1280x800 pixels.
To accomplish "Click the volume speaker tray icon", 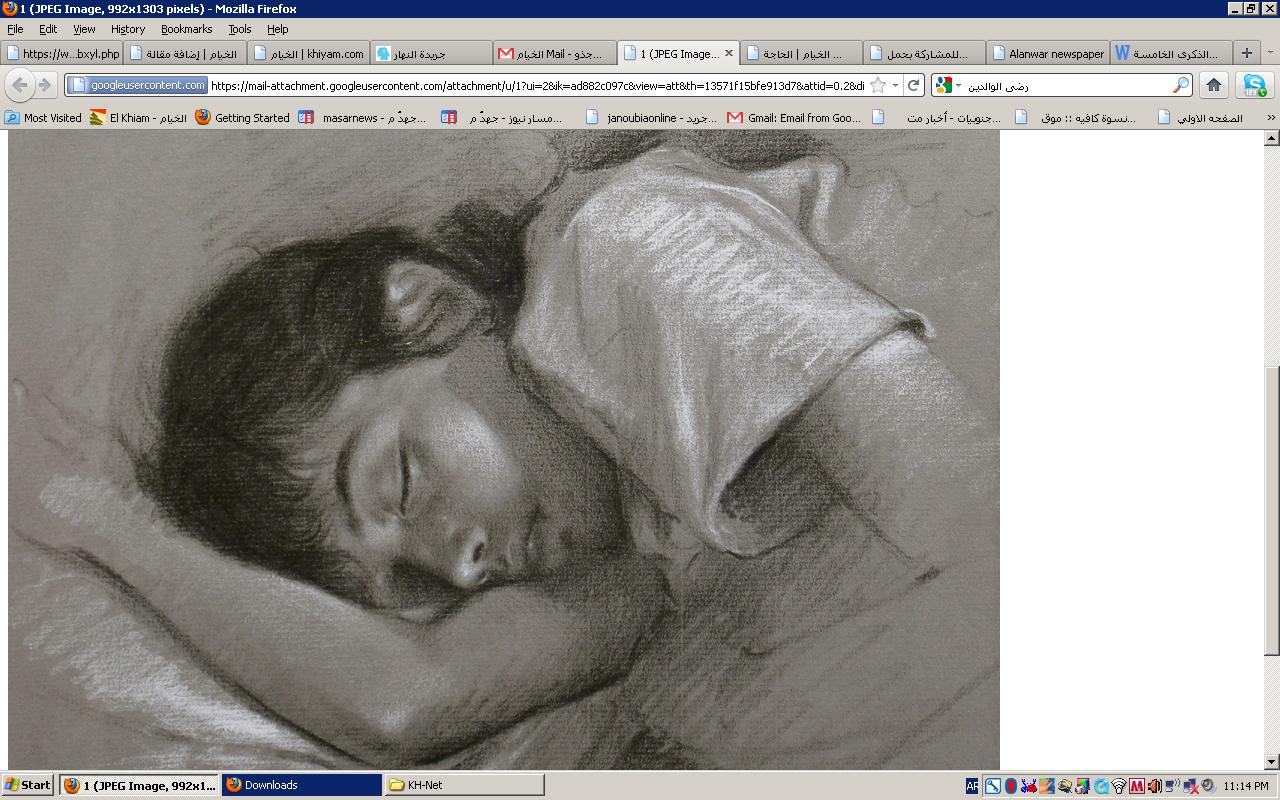I will point(1154,786).
